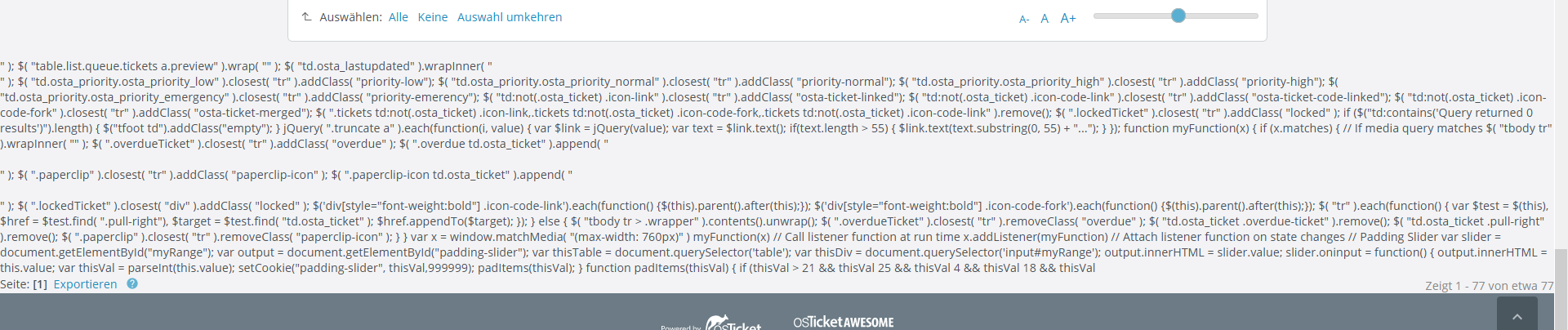Click the select-arrow icon beside Auswählen
This screenshot has height=330, width=1568.
pos(307,16)
